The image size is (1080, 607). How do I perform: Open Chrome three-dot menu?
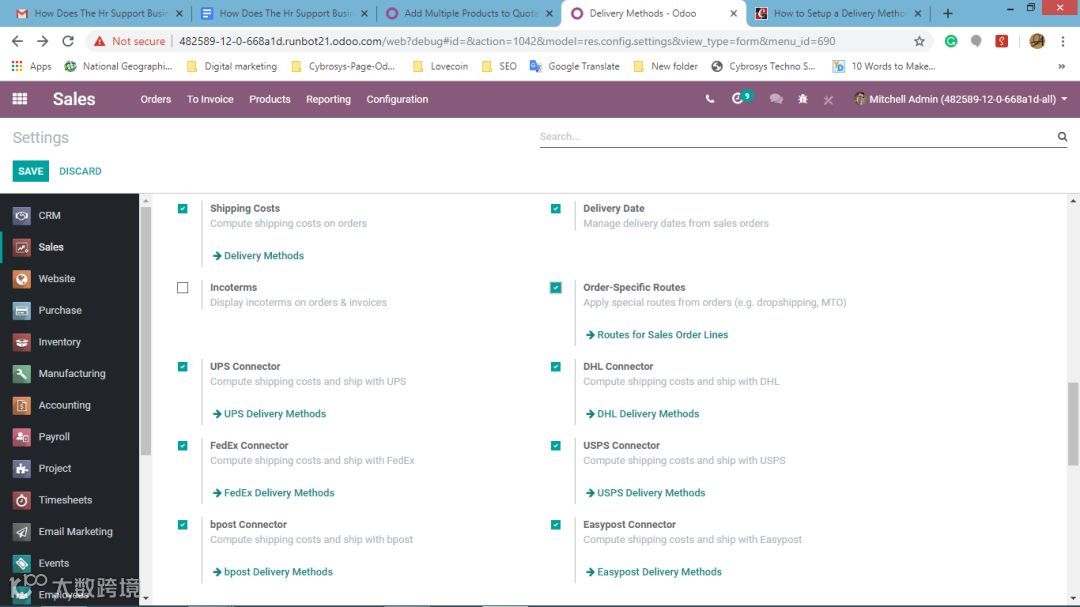1063,41
